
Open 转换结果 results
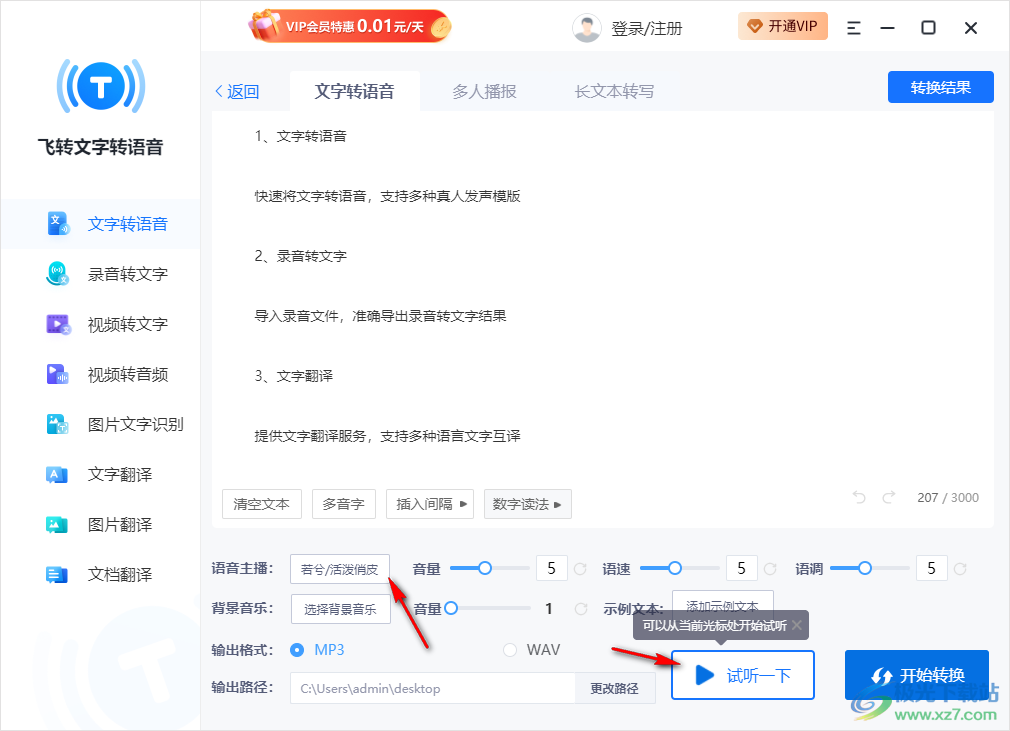[x=940, y=87]
